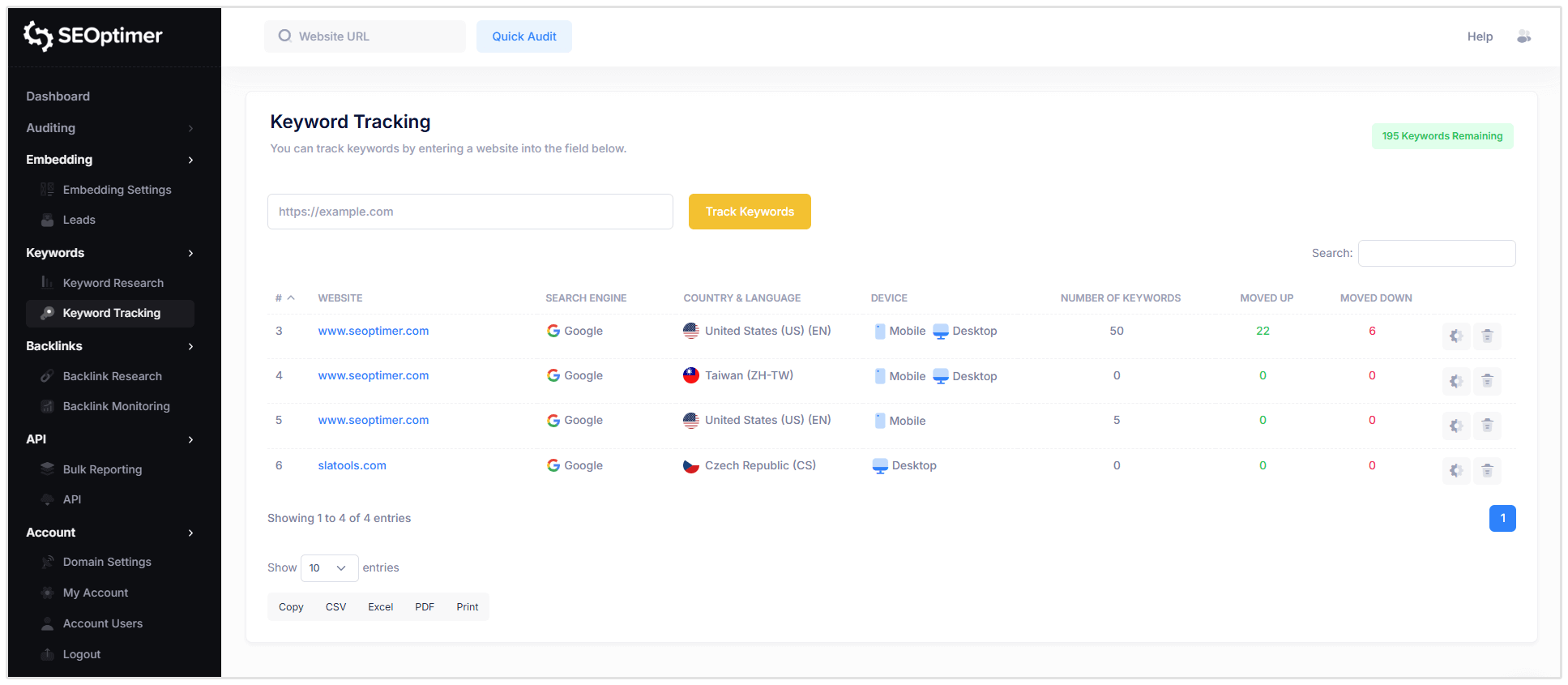Open settings gear for Taiwan row
This screenshot has height=685, width=1568.
1456,381
